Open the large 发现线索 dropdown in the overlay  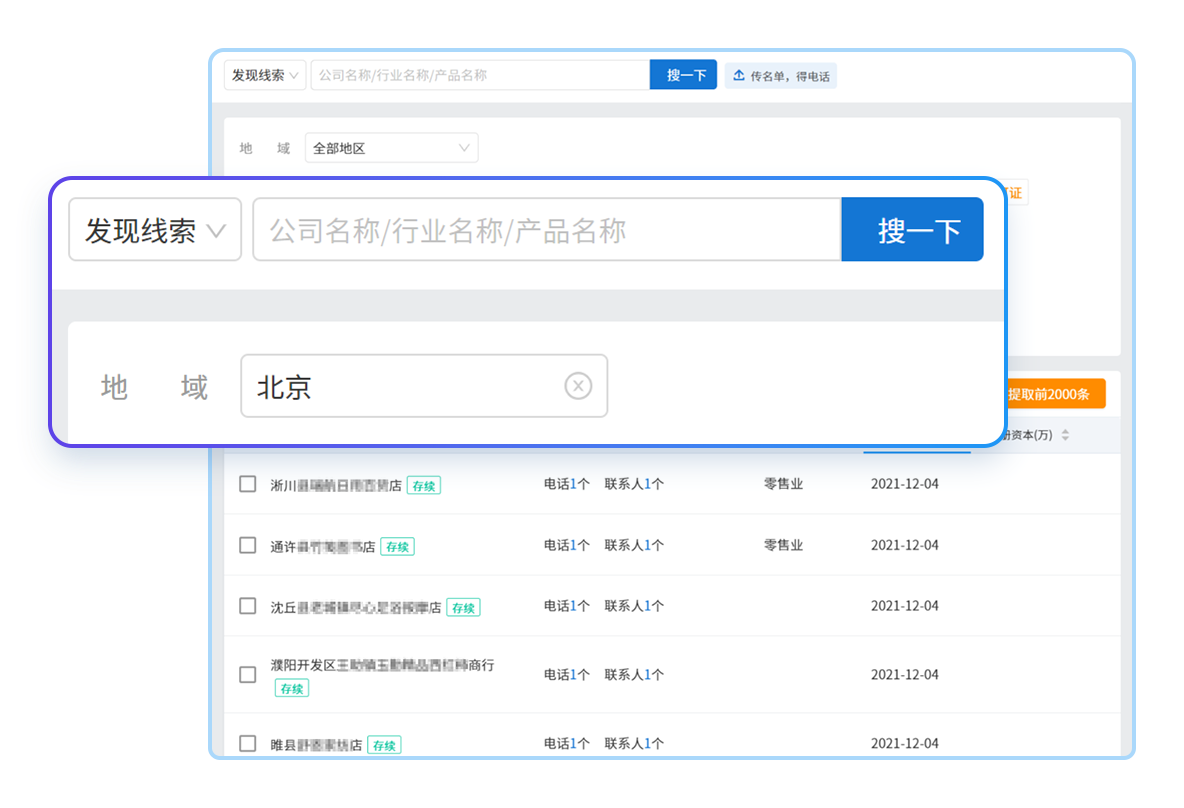pos(155,230)
